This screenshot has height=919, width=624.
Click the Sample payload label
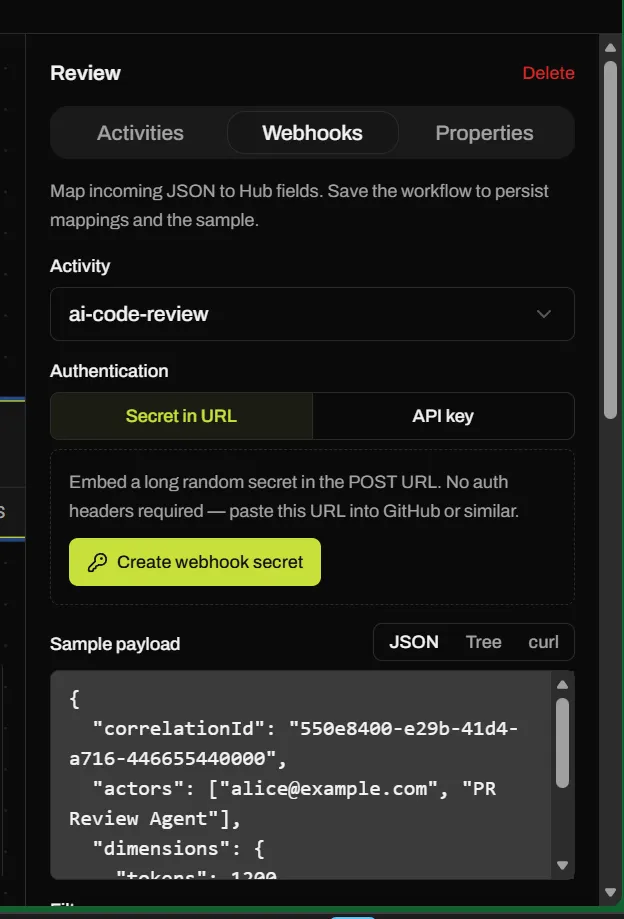coord(115,644)
